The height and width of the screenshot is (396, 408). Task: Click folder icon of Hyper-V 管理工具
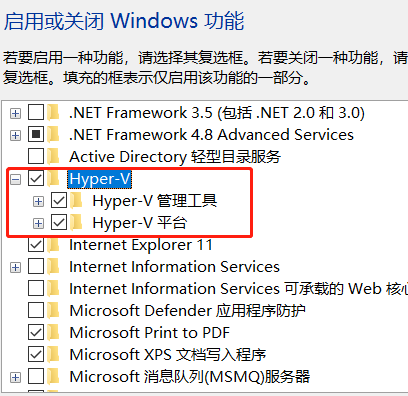(x=77, y=201)
